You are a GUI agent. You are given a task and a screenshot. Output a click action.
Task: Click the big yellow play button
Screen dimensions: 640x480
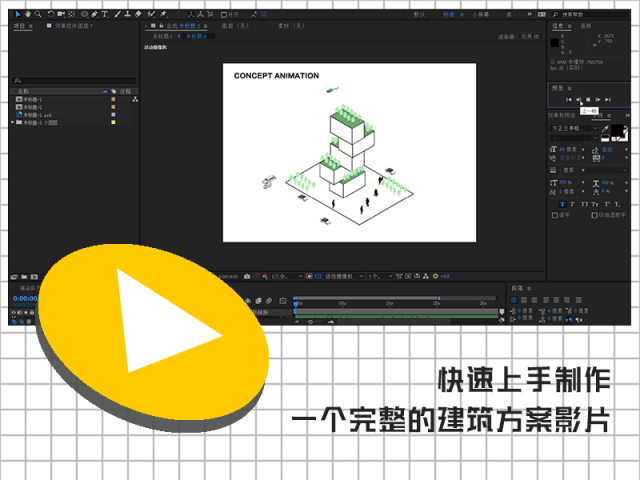pos(153,333)
